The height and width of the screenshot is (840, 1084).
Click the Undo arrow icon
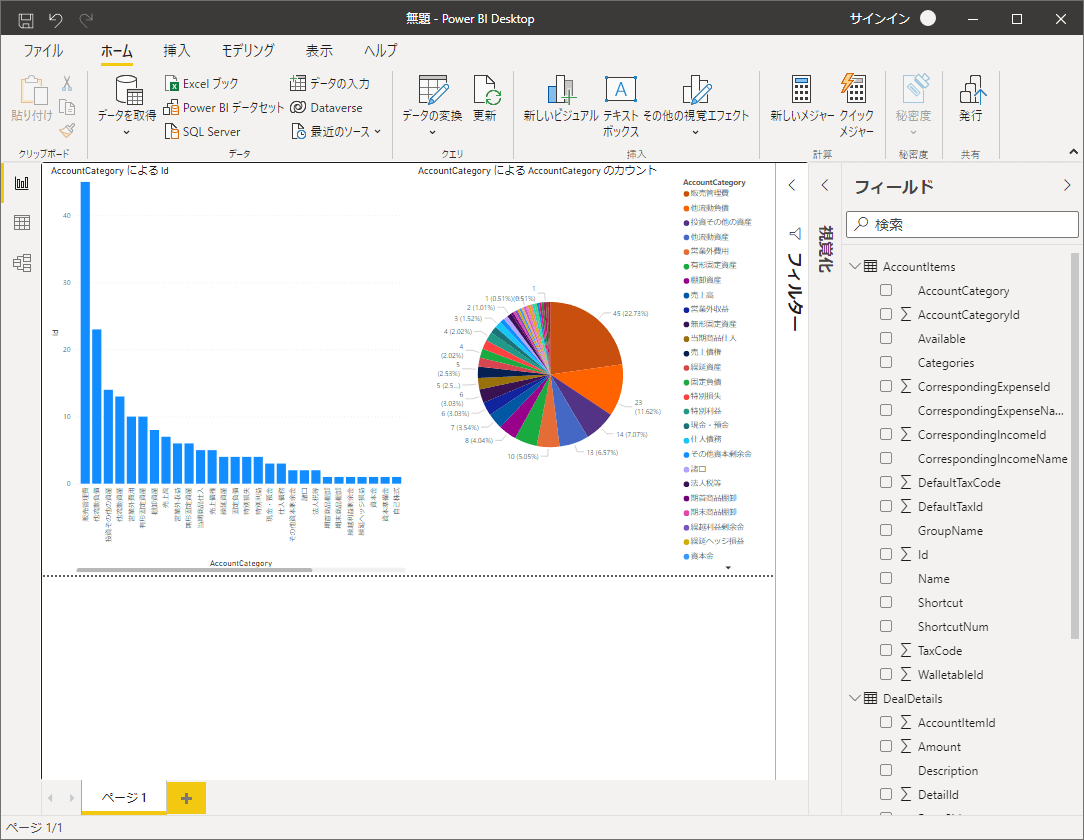[x=56, y=20]
